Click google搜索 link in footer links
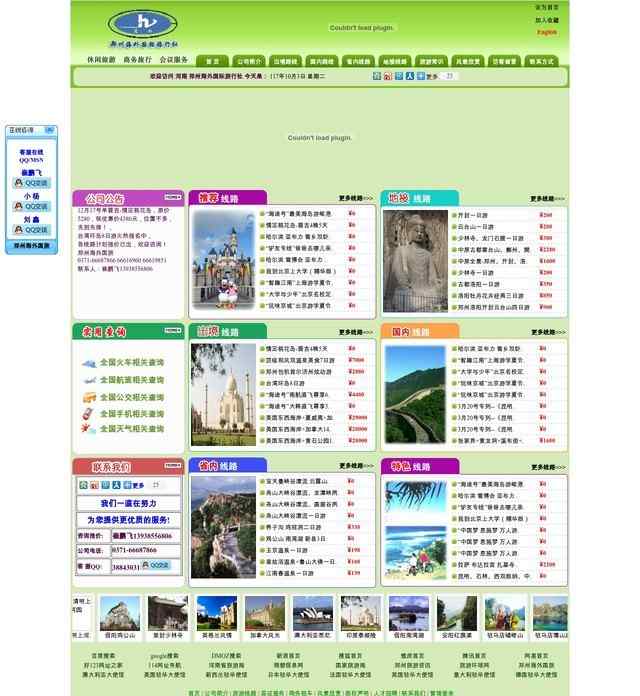Viewport: 640px width, 696px height. 165,656
